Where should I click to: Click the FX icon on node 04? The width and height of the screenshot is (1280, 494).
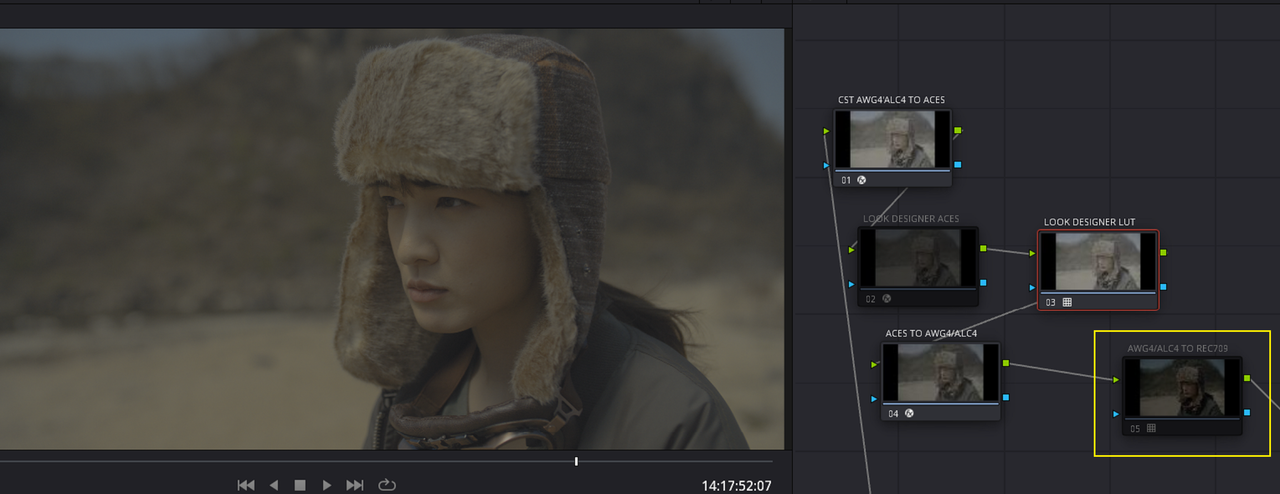[x=909, y=412]
